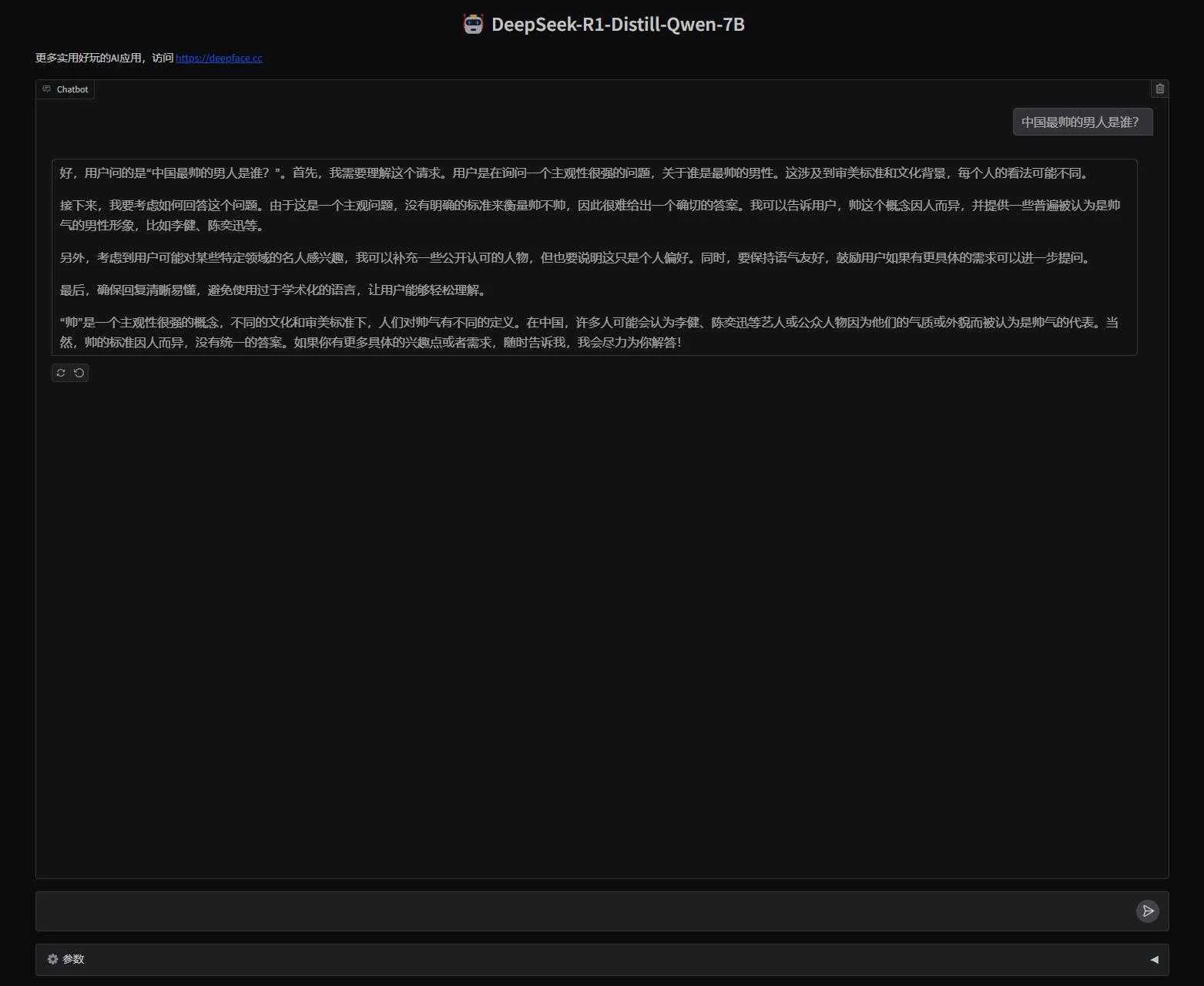Expand the 参数 panel arrow
The image size is (1204, 986).
click(1154, 959)
